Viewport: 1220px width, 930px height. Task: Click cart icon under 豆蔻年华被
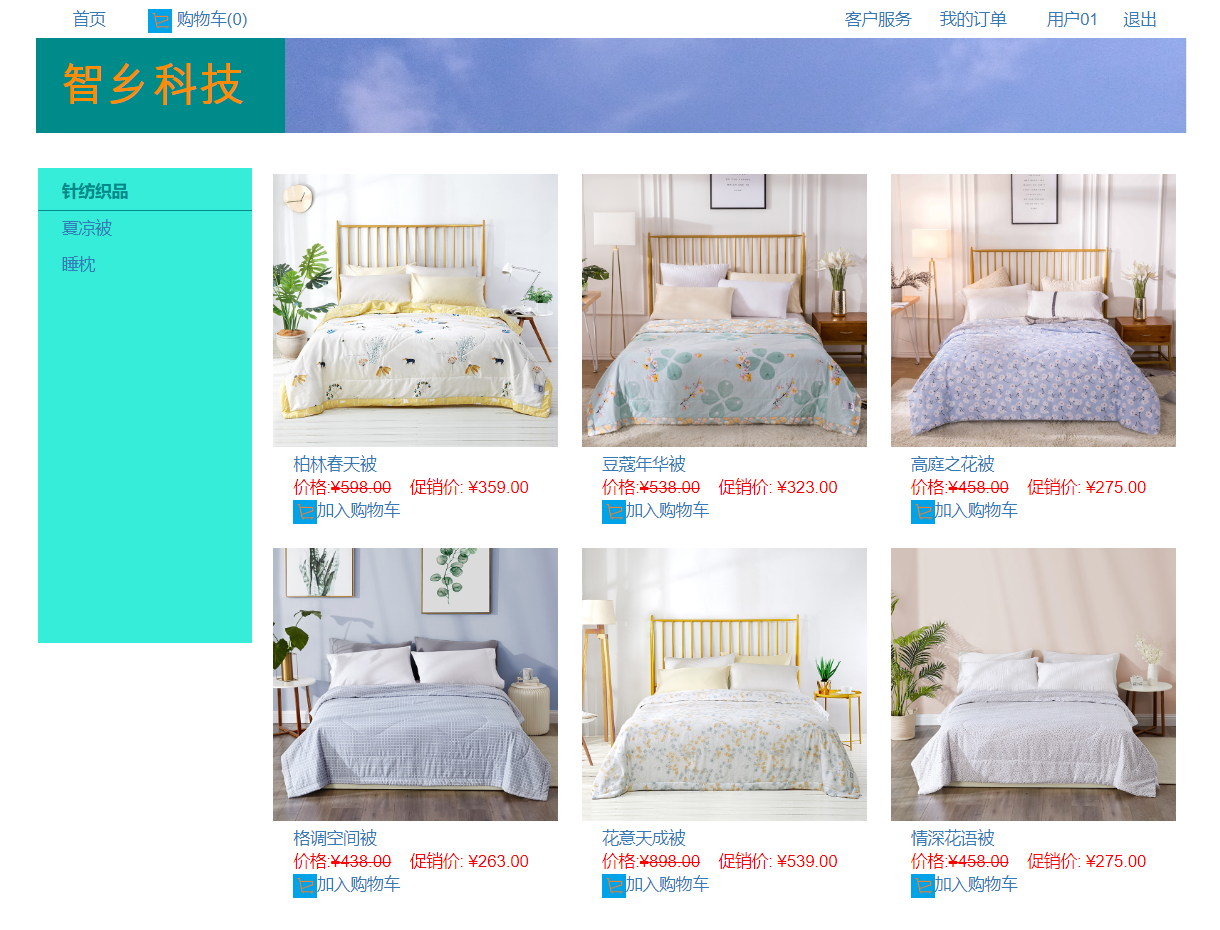(x=614, y=512)
